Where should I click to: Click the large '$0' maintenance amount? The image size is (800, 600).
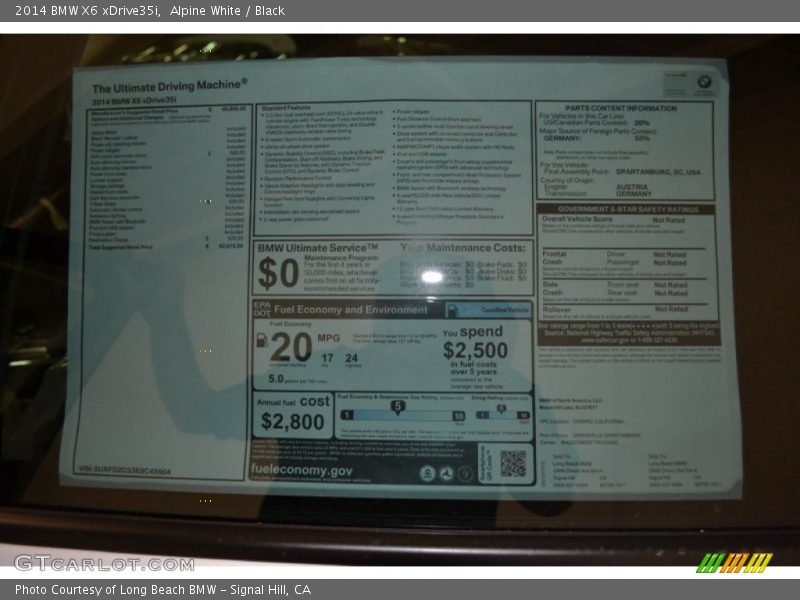(x=278, y=273)
